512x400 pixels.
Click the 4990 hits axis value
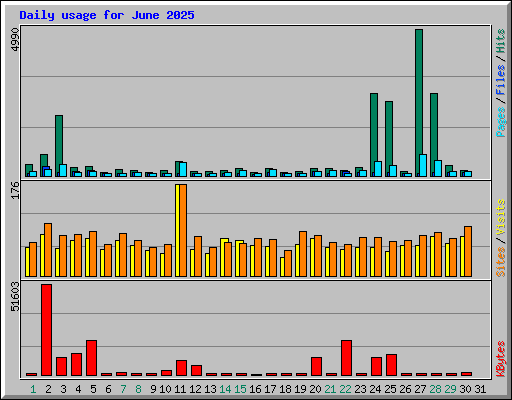(x=15, y=40)
